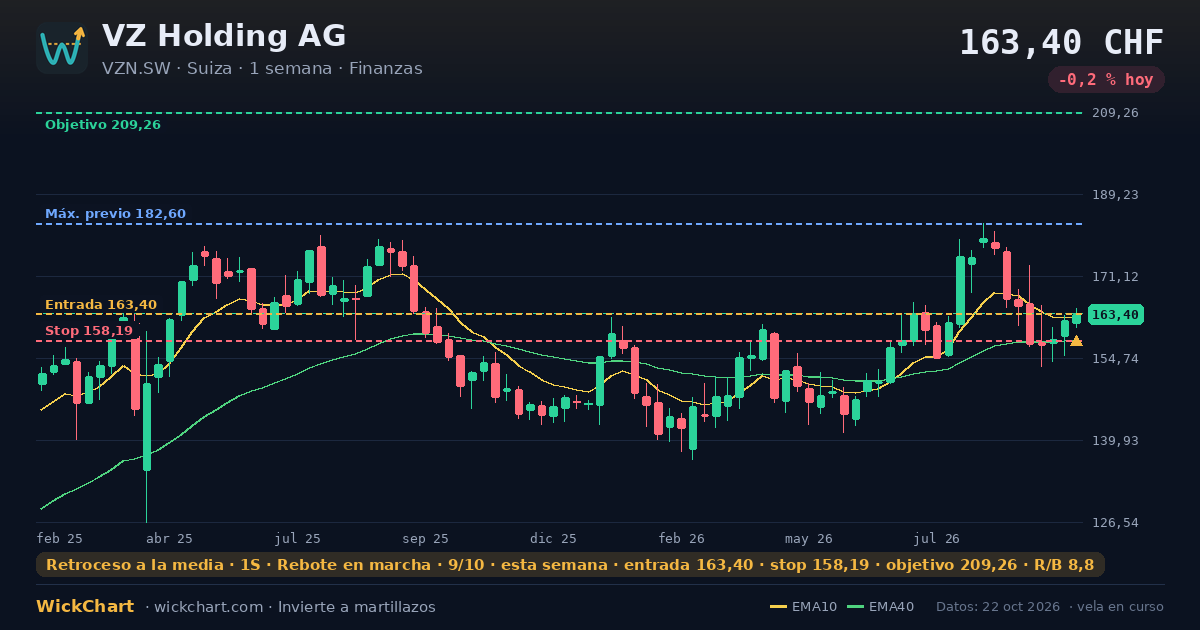Click the feb 25 date axis label

(x=60, y=538)
